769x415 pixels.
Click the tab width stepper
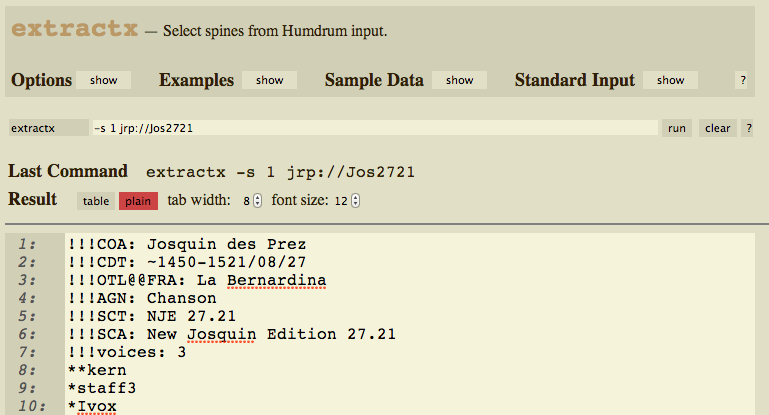tap(258, 201)
